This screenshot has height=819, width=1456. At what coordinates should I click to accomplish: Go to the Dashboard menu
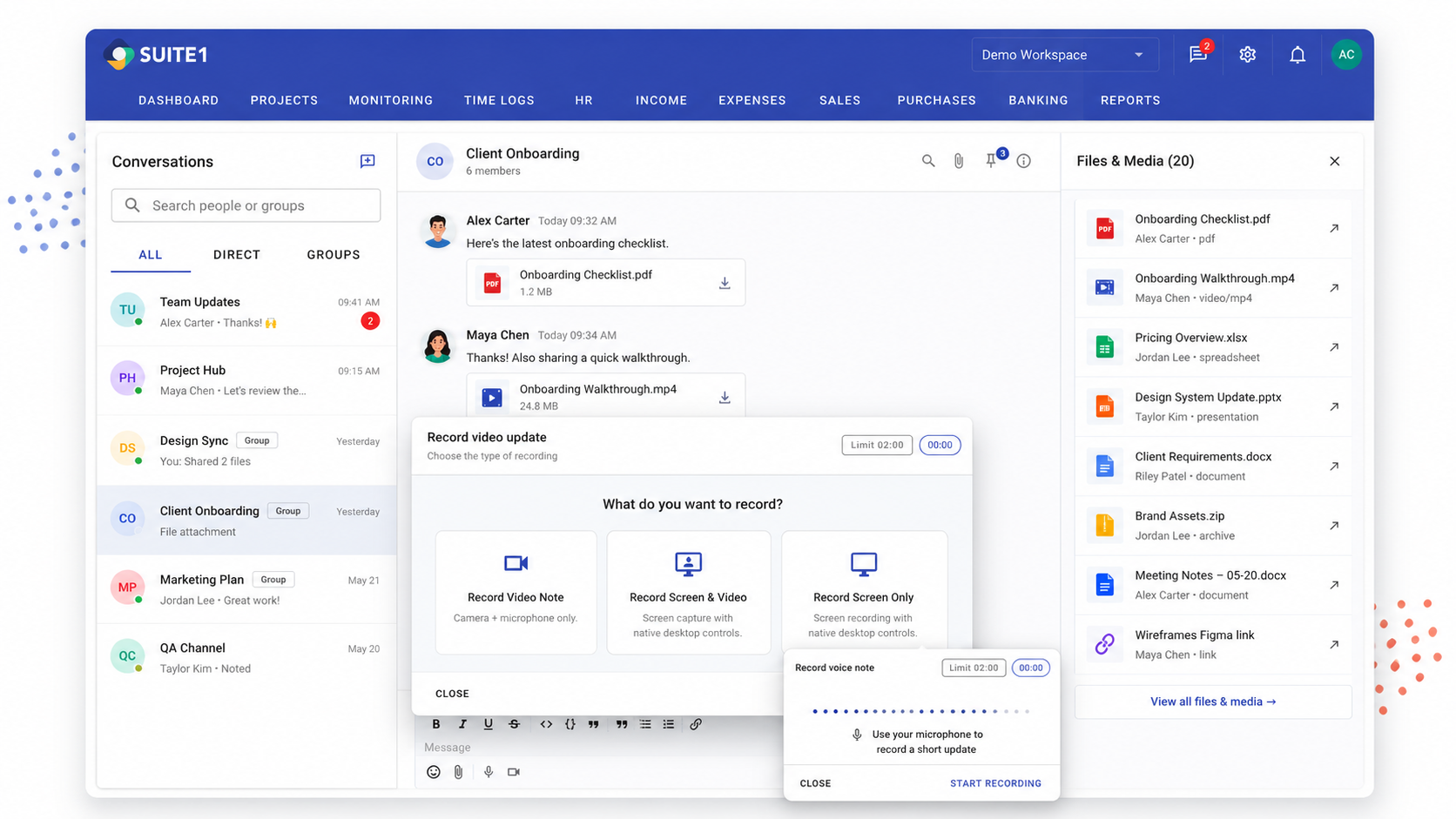click(x=179, y=100)
